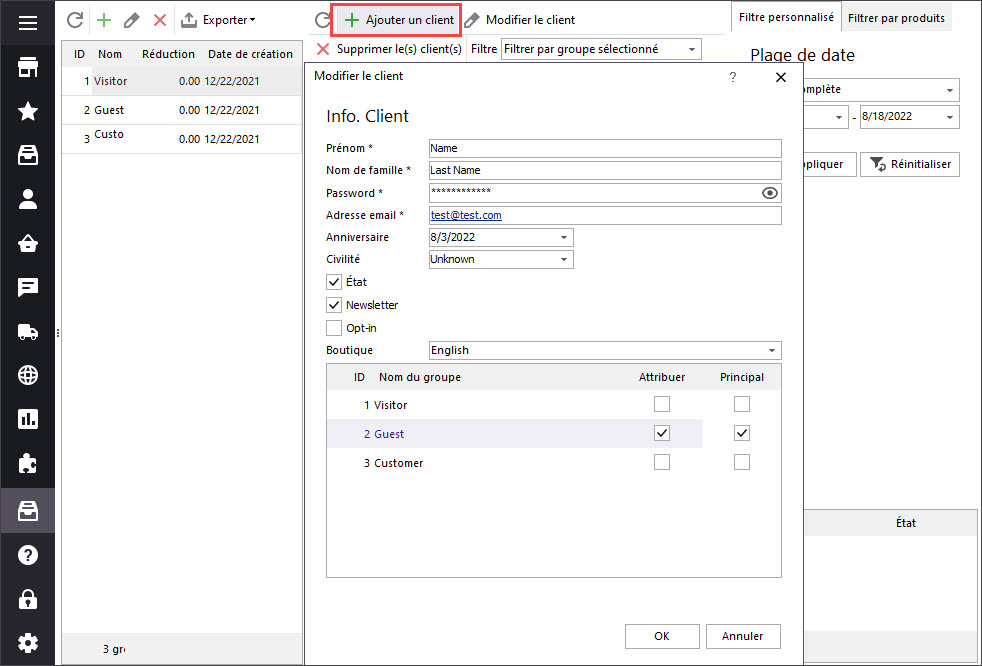Click the Adresse email field

605,216
